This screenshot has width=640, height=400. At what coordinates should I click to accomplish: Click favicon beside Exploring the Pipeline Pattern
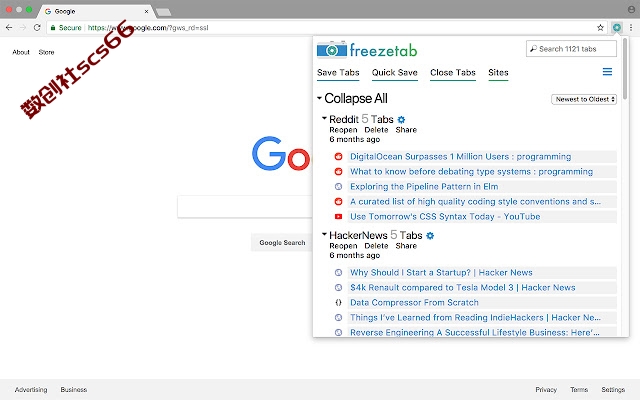pyautogui.click(x=338, y=187)
